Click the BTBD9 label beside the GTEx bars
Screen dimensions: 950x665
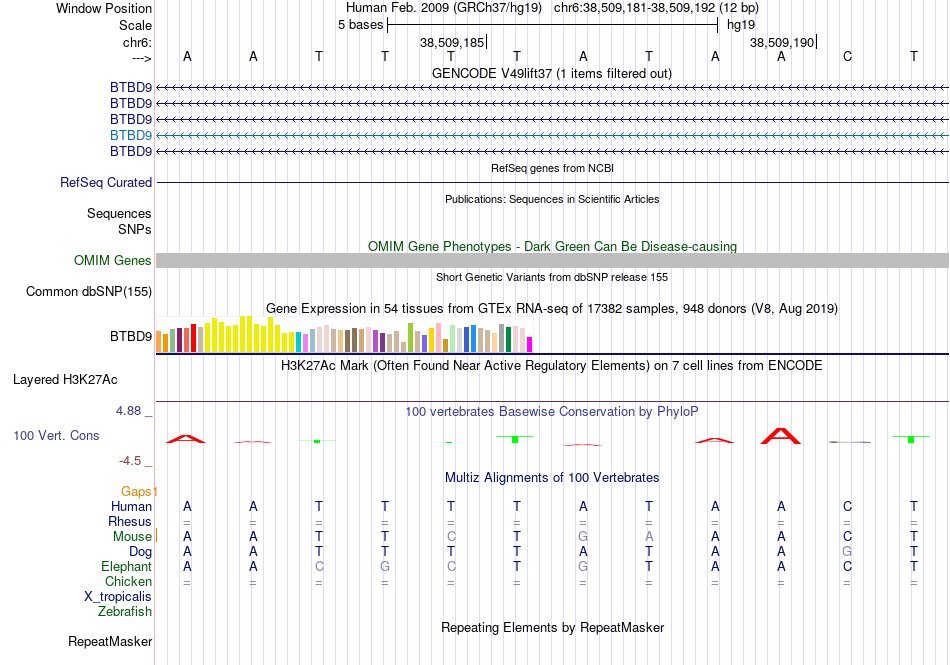[131, 336]
